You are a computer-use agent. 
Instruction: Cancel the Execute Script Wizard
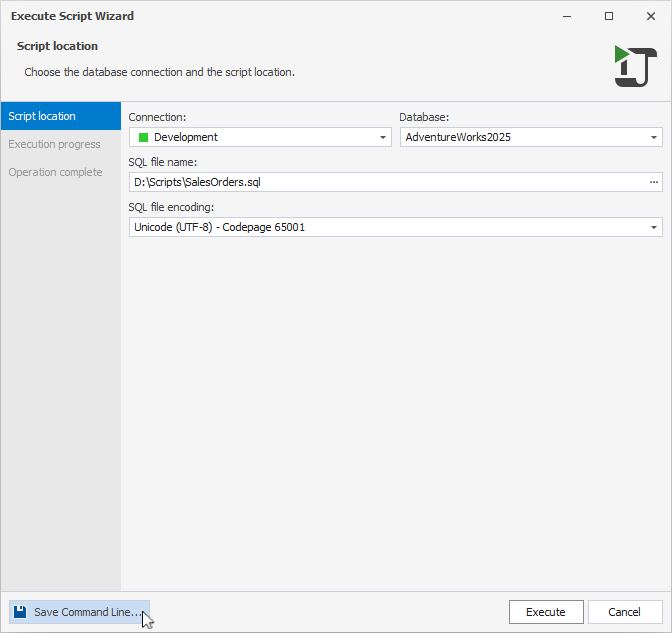click(x=625, y=612)
